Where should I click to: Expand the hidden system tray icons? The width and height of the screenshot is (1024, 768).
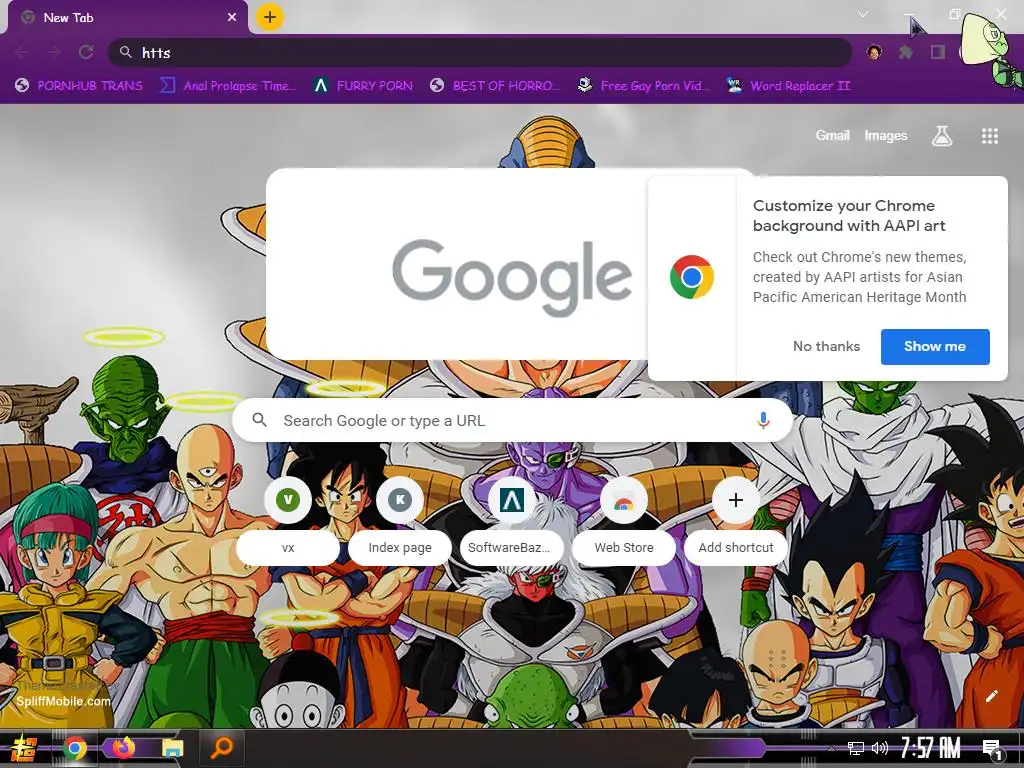(x=831, y=749)
